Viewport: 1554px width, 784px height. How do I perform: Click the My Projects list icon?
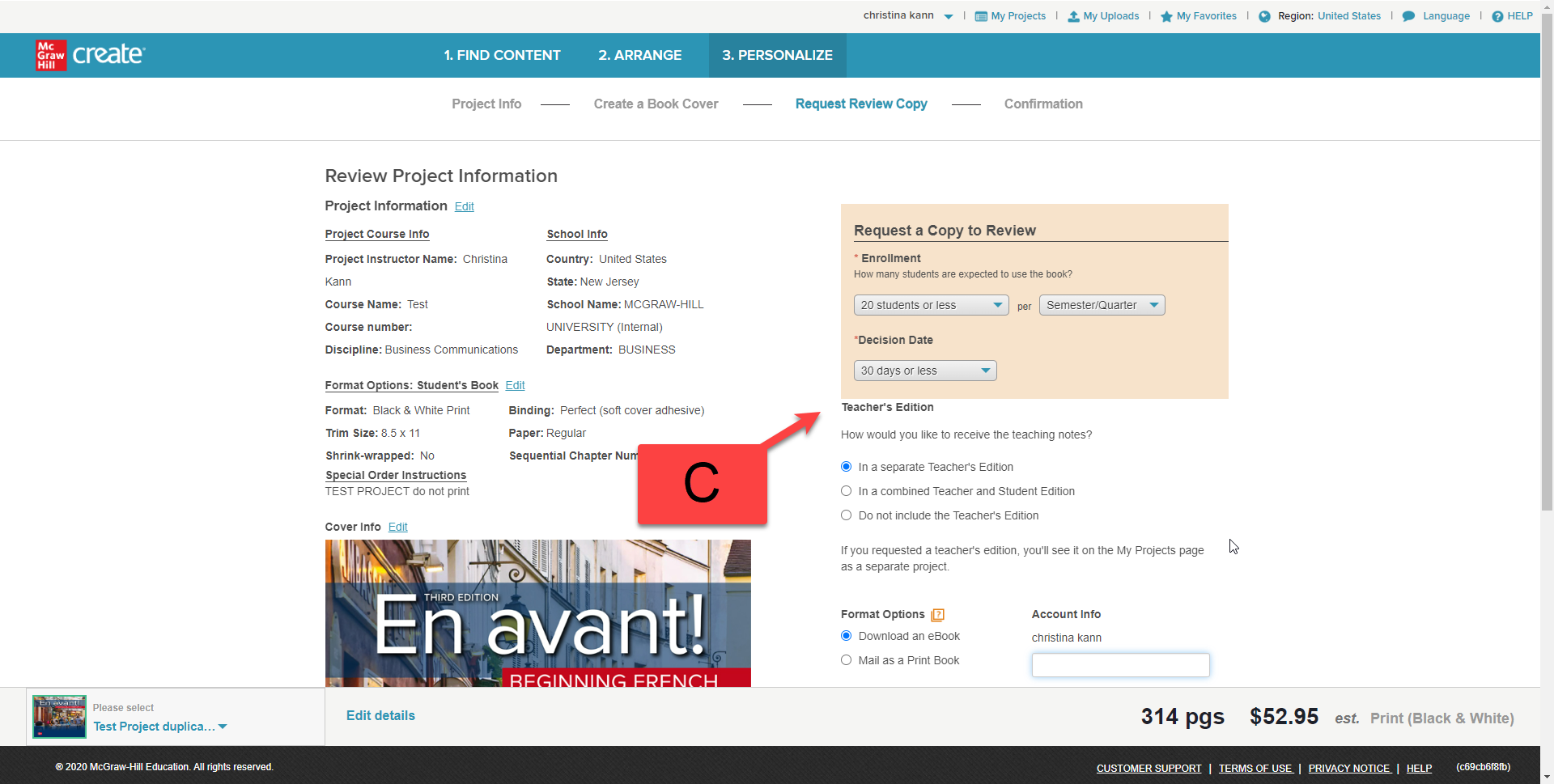(981, 16)
